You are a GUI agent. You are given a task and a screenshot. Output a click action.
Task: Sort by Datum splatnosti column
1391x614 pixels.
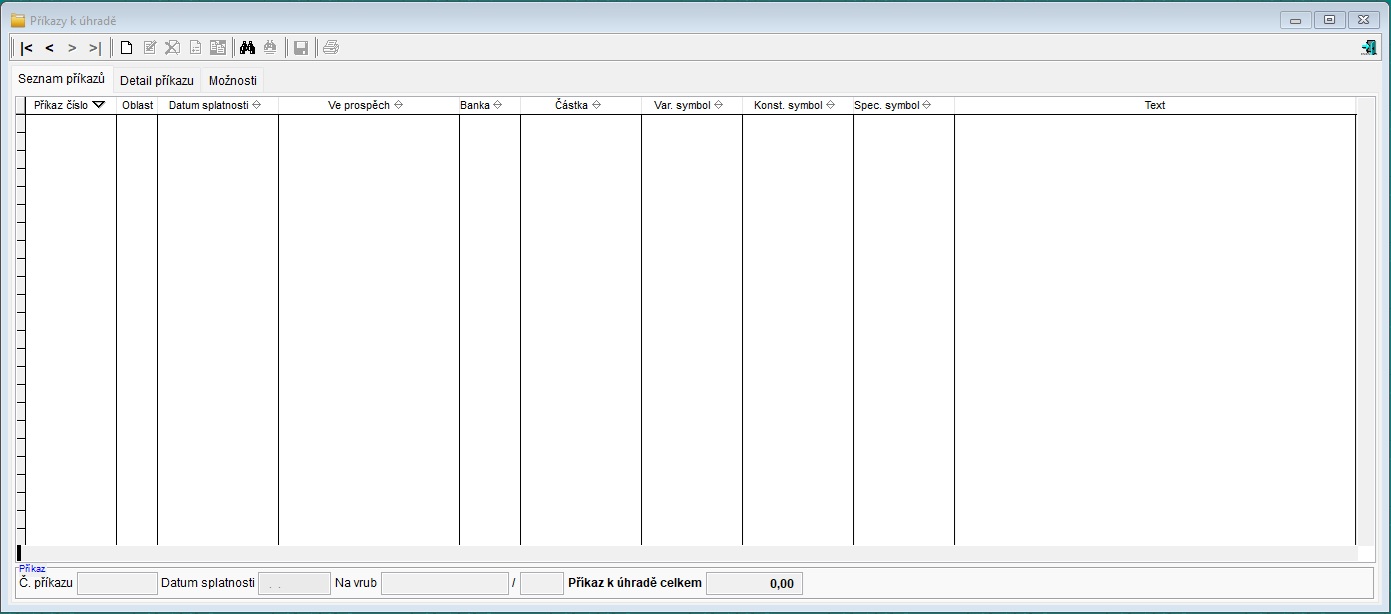tap(218, 105)
